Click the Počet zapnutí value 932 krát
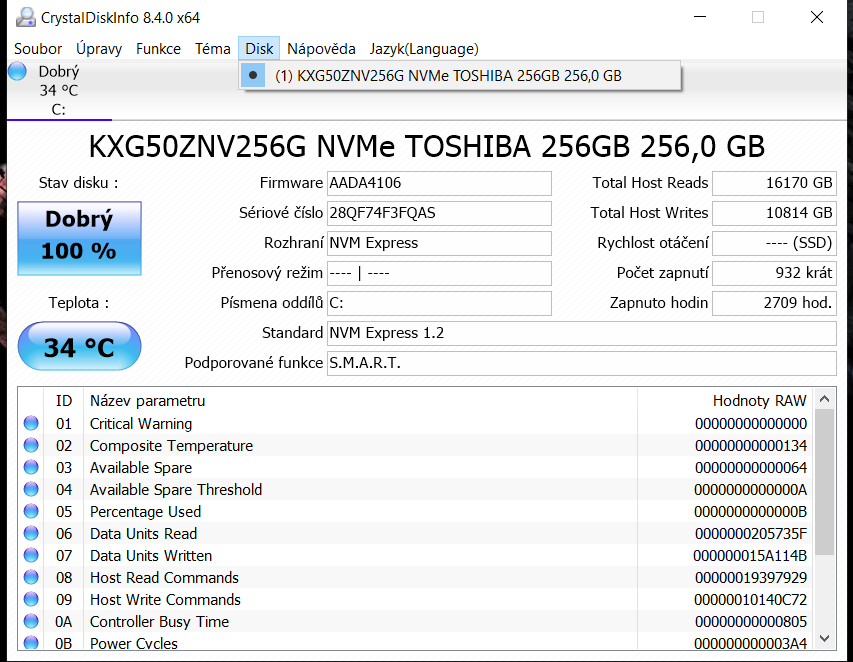 coord(774,273)
